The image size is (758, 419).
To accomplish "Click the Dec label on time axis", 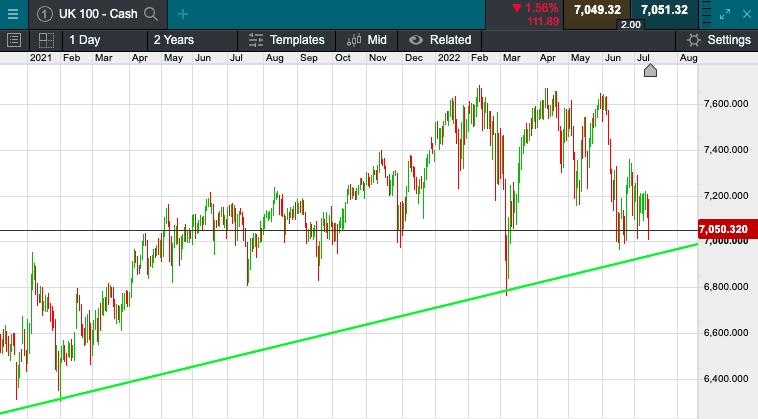I will (414, 58).
